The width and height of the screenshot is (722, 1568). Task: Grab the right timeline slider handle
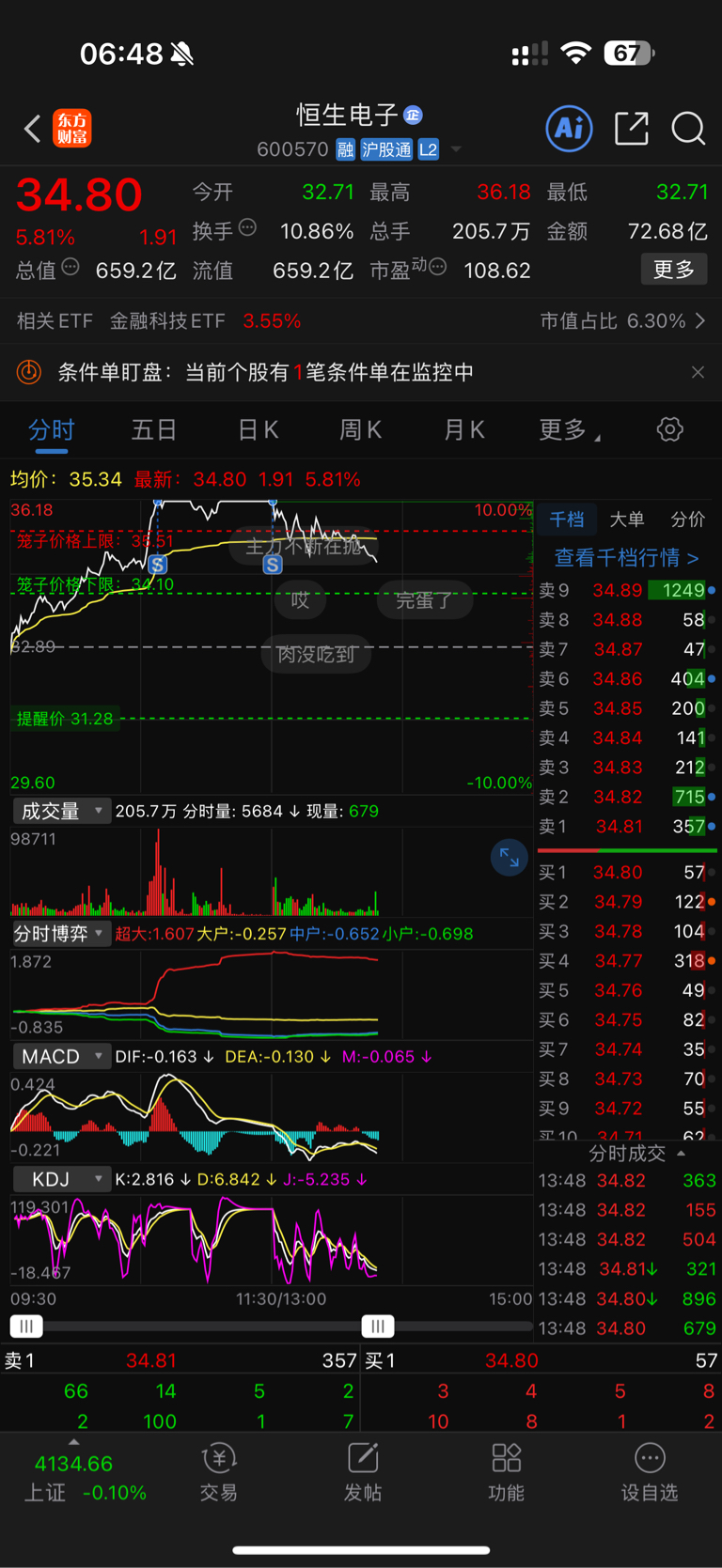point(378,1326)
